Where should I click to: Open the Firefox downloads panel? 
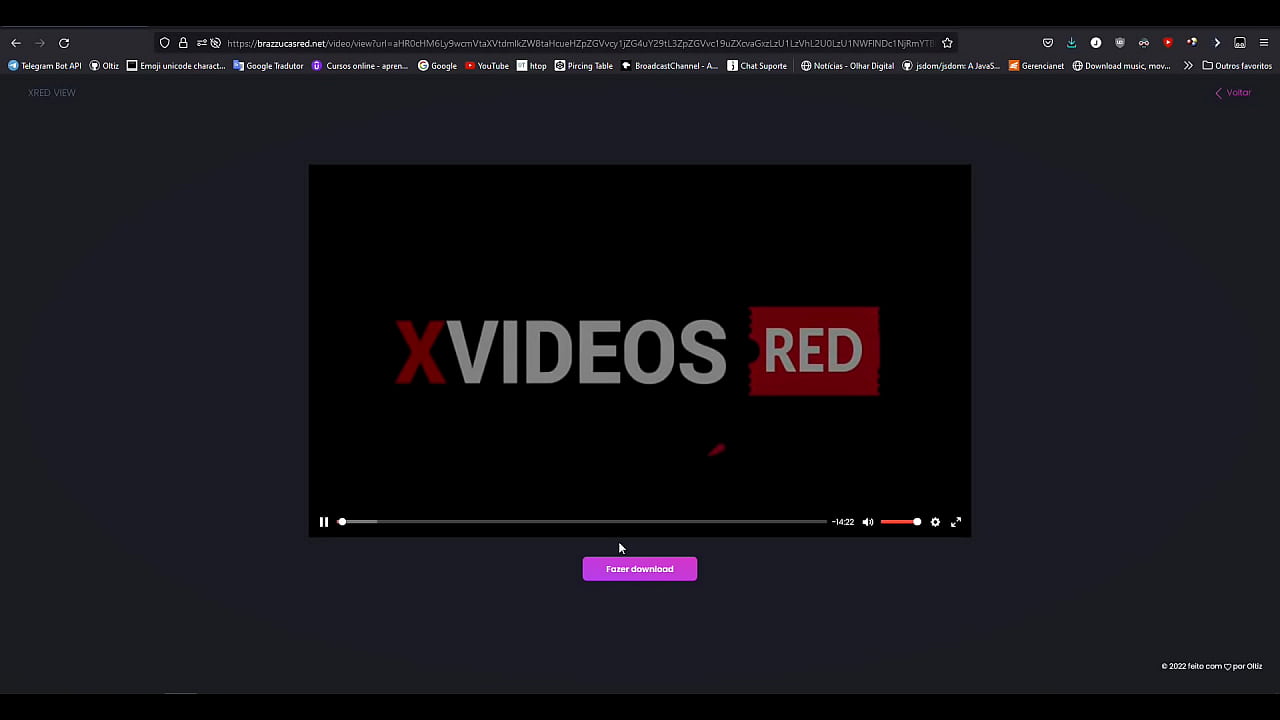1072,43
